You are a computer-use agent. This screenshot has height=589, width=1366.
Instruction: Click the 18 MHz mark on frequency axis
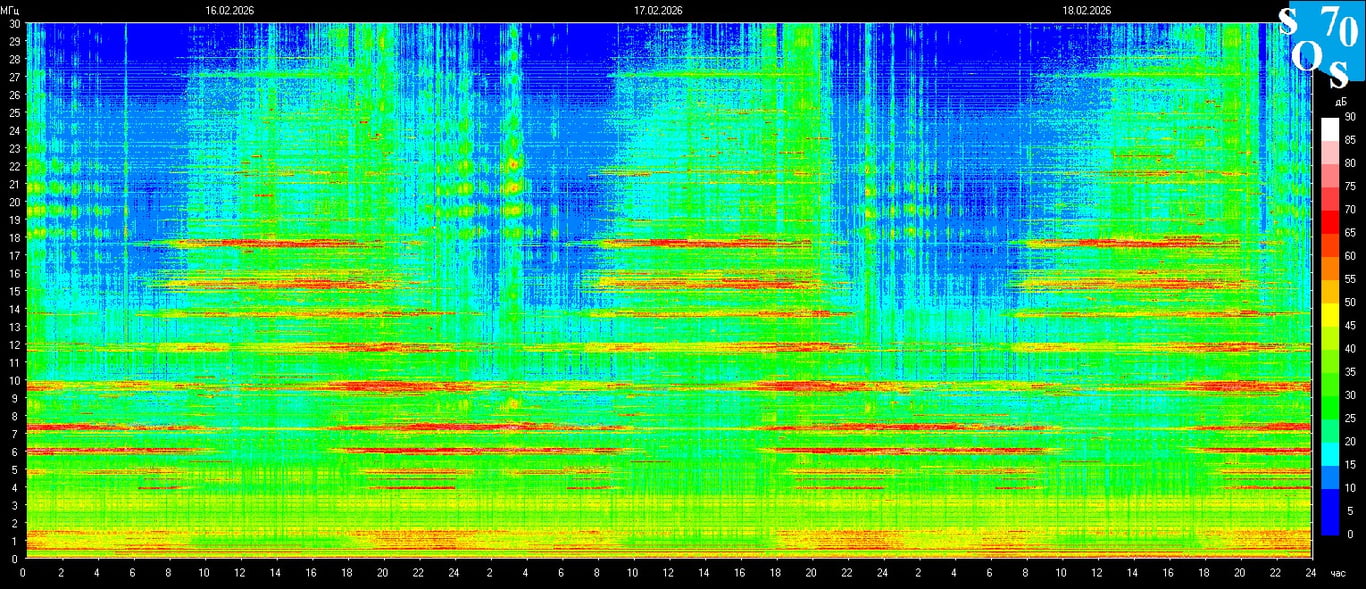point(13,237)
